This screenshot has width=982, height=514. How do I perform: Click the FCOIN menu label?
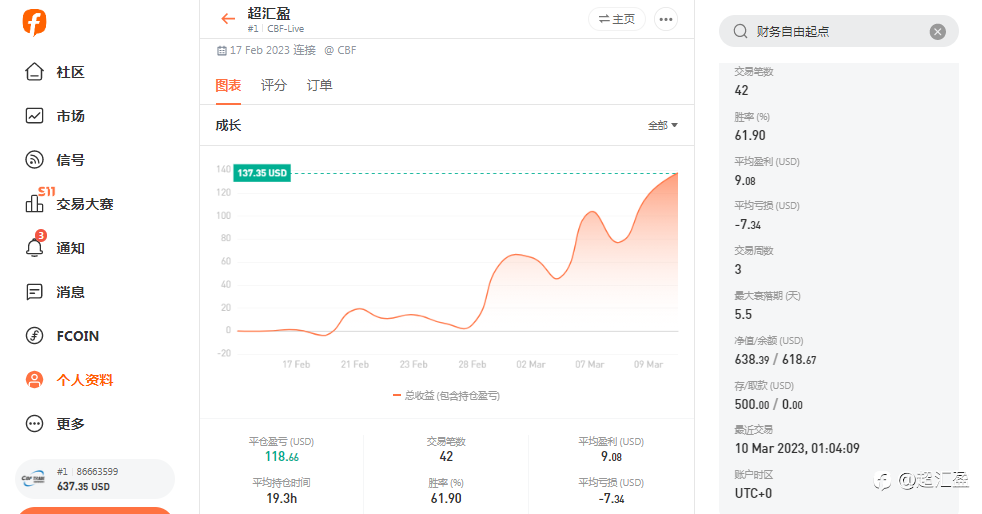(x=78, y=336)
